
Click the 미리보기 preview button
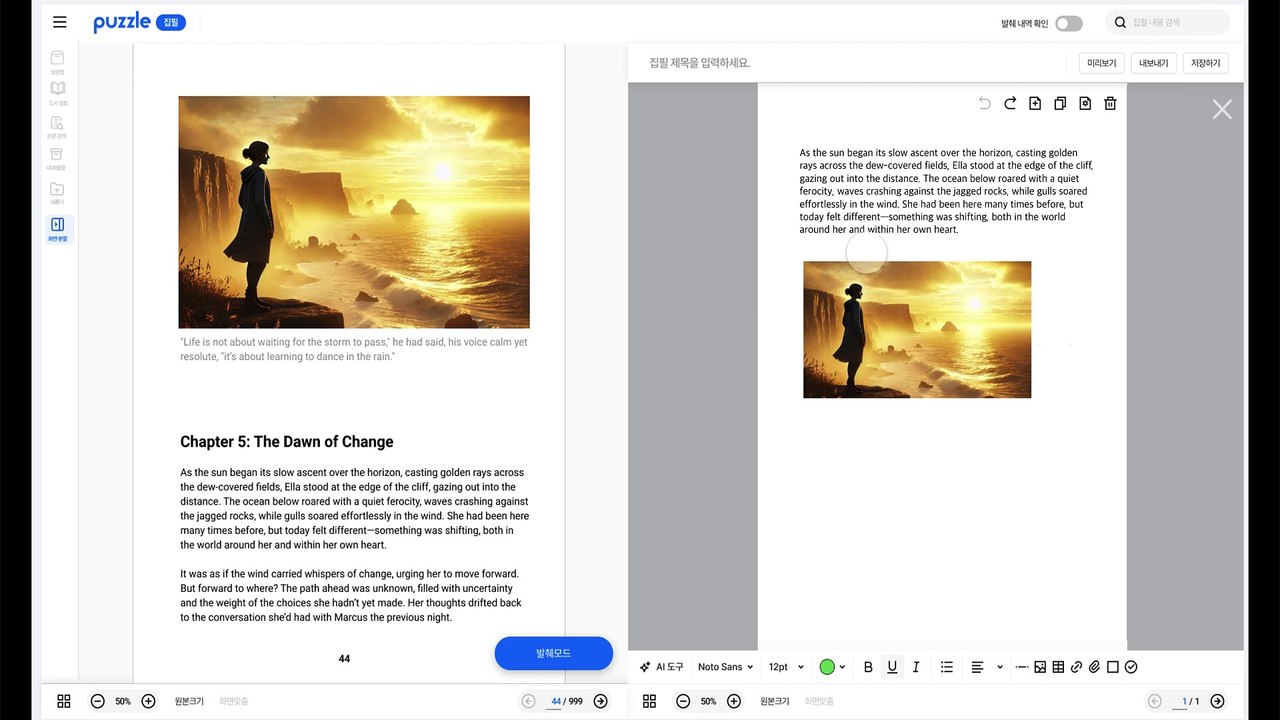[x=1101, y=63]
